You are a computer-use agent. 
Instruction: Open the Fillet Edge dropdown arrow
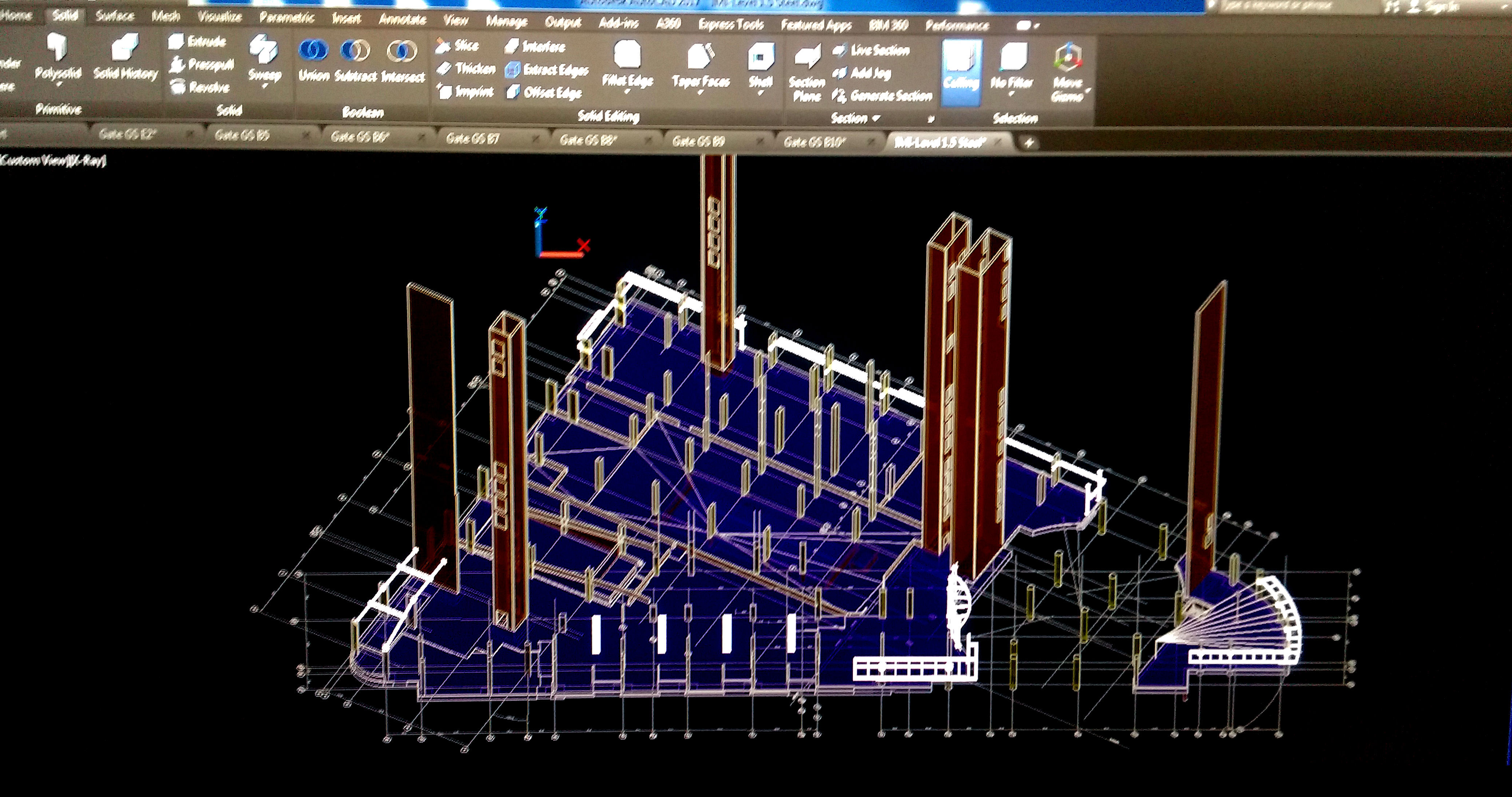tap(628, 92)
